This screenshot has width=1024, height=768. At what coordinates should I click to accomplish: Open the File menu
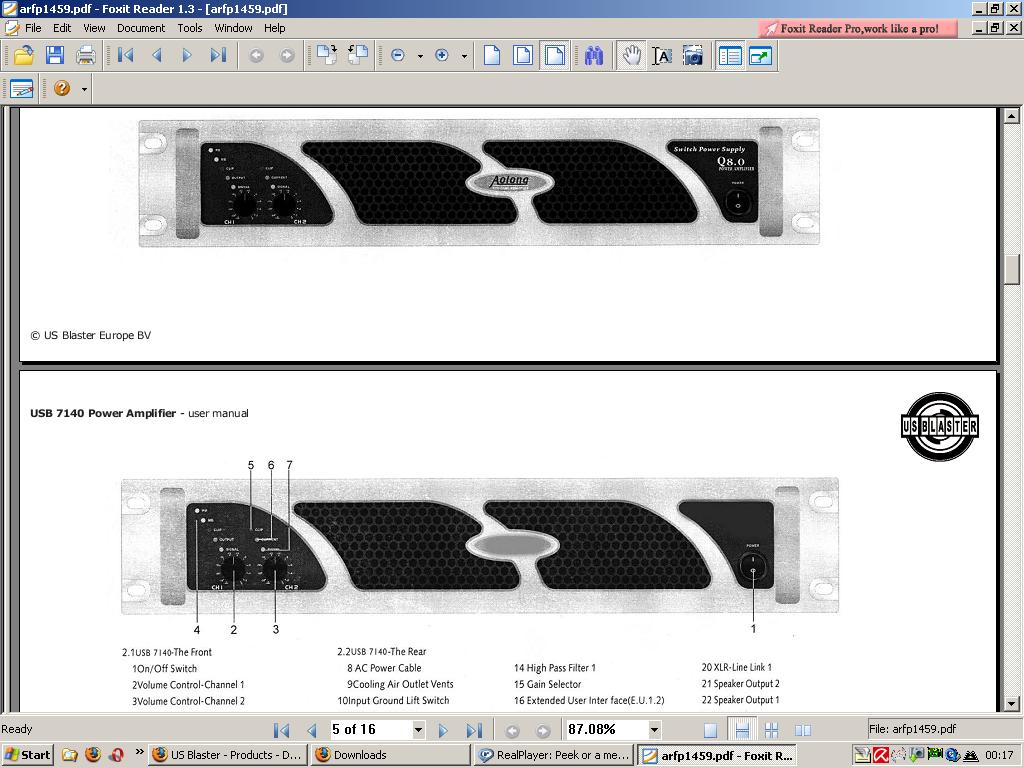coord(33,28)
